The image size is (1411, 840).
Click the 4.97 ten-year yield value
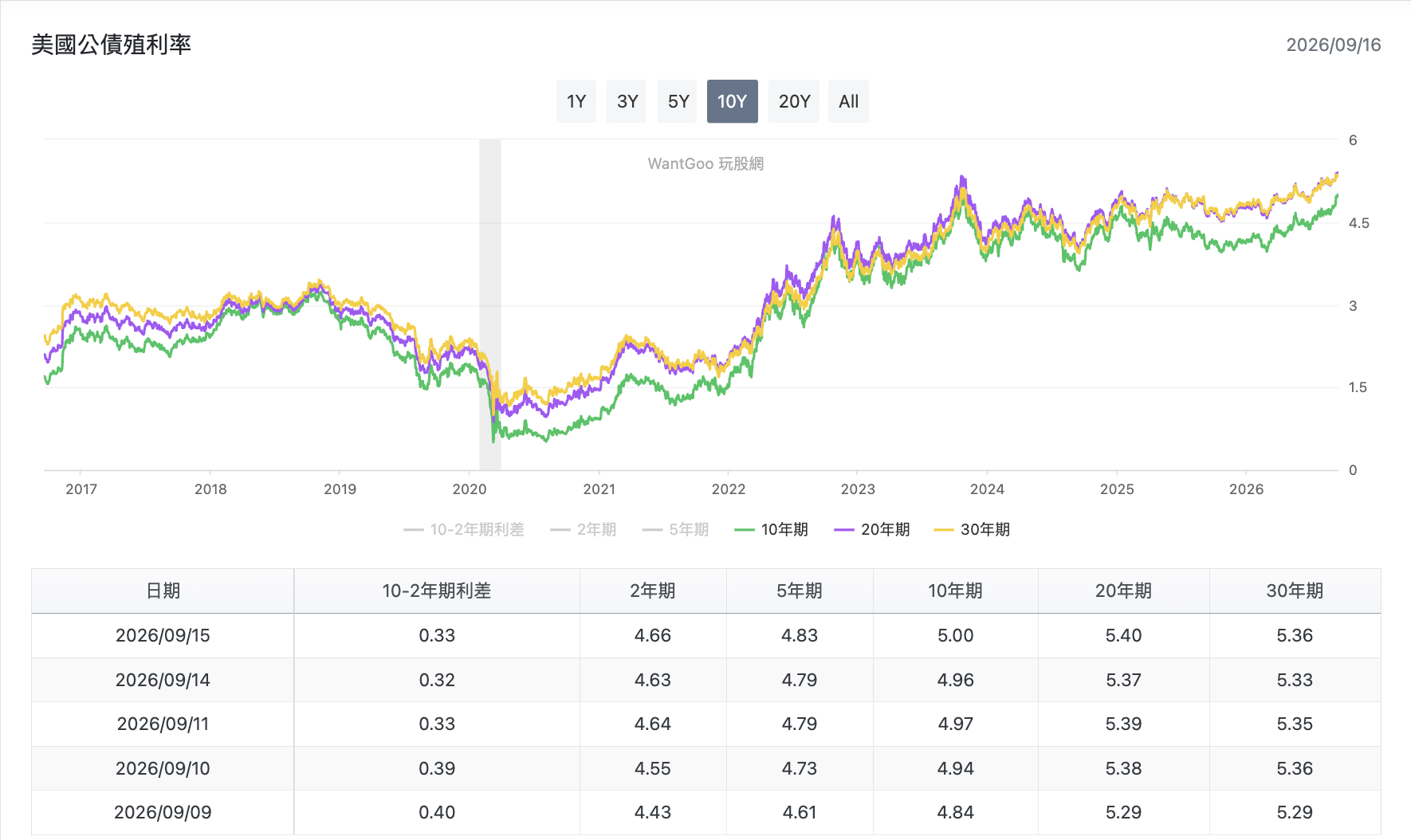pos(955,724)
